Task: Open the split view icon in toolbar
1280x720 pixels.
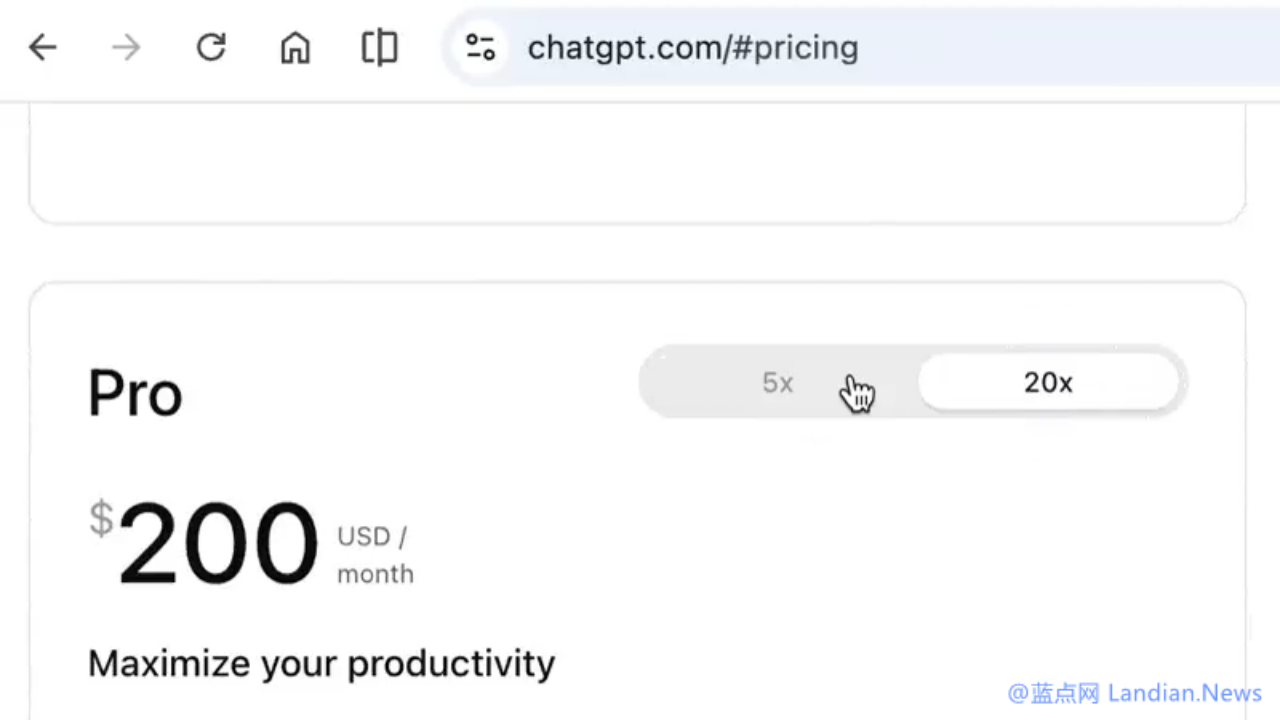Action: [379, 47]
